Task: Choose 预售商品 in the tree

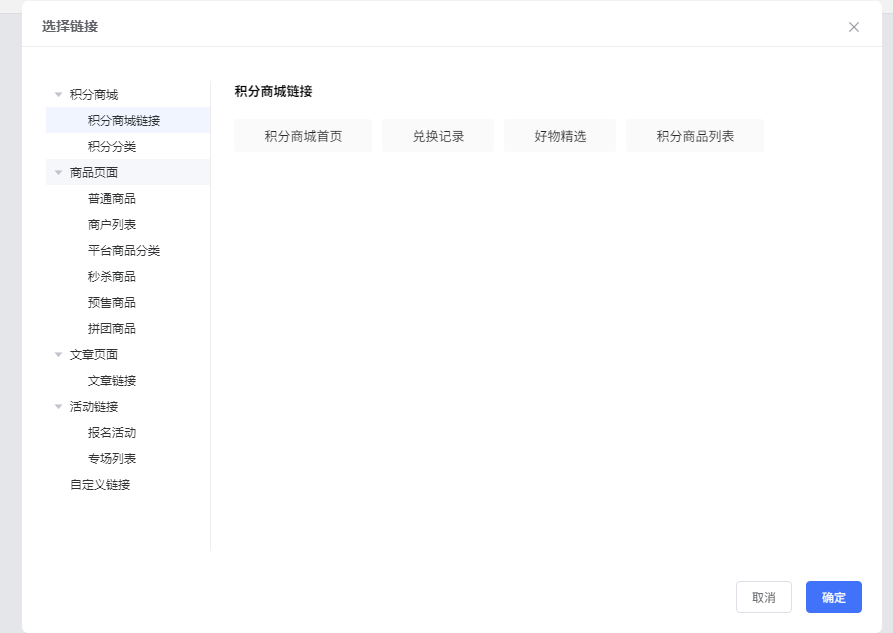Action: pyautogui.click(x=112, y=303)
